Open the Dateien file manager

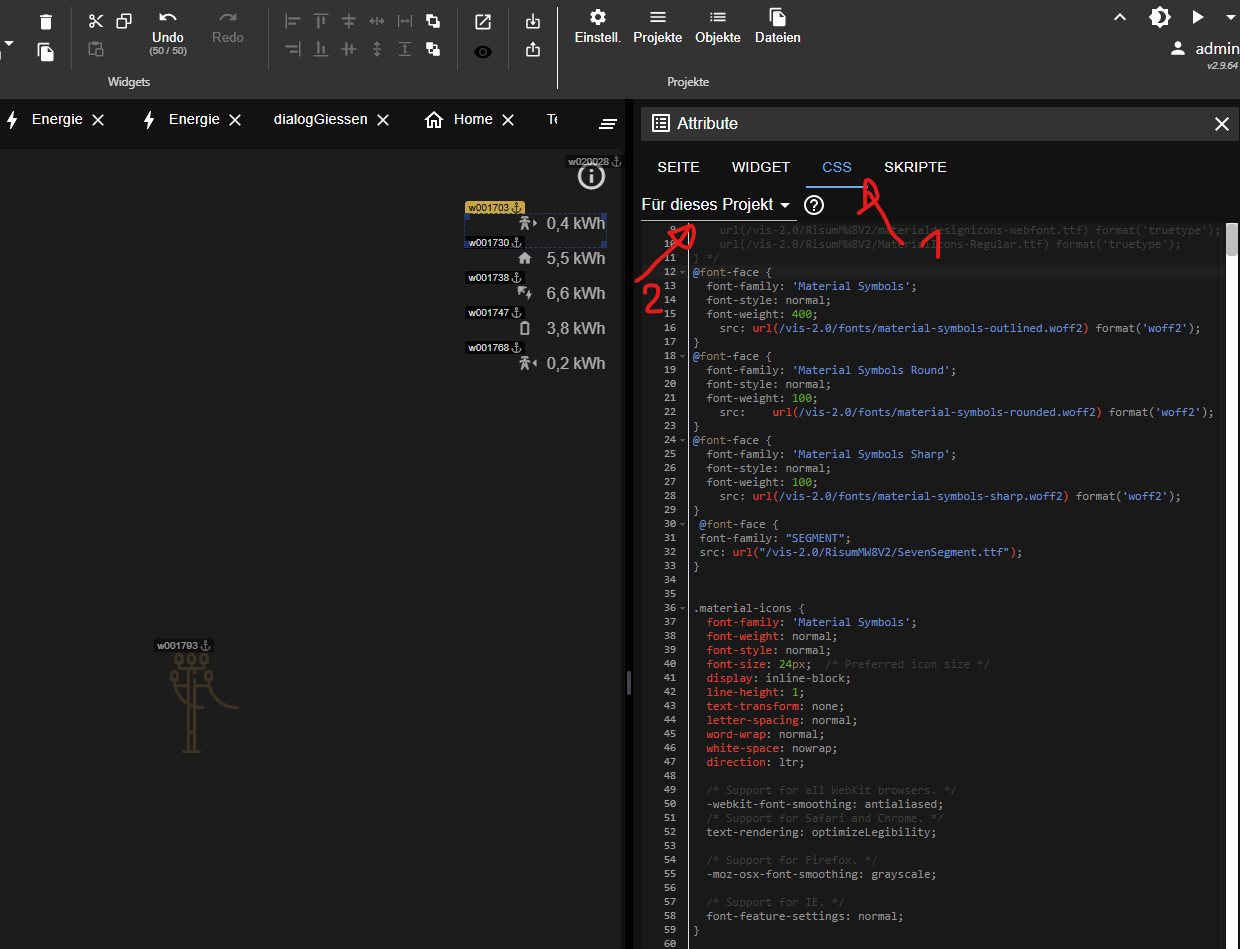click(777, 27)
